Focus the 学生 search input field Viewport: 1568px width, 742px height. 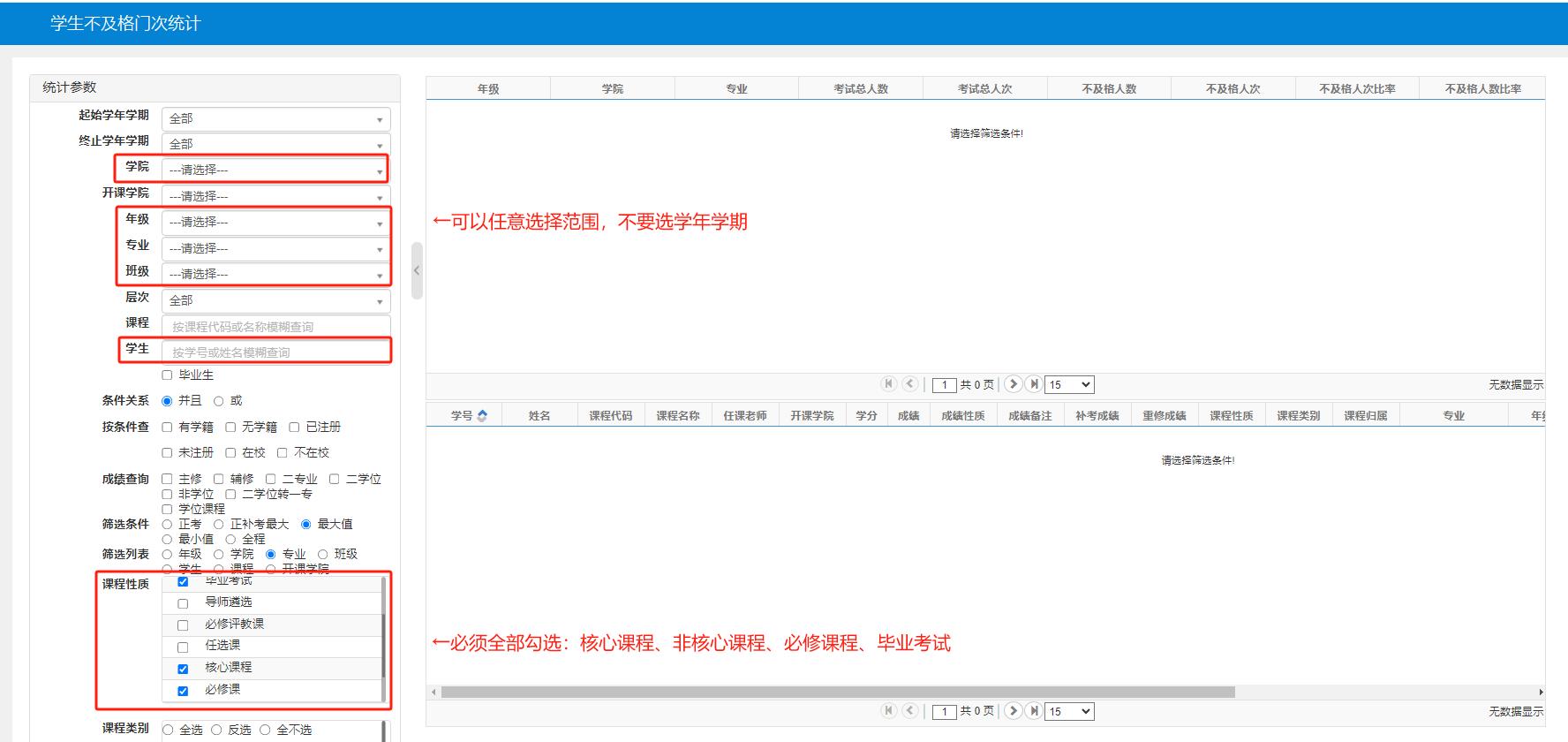[x=275, y=352]
